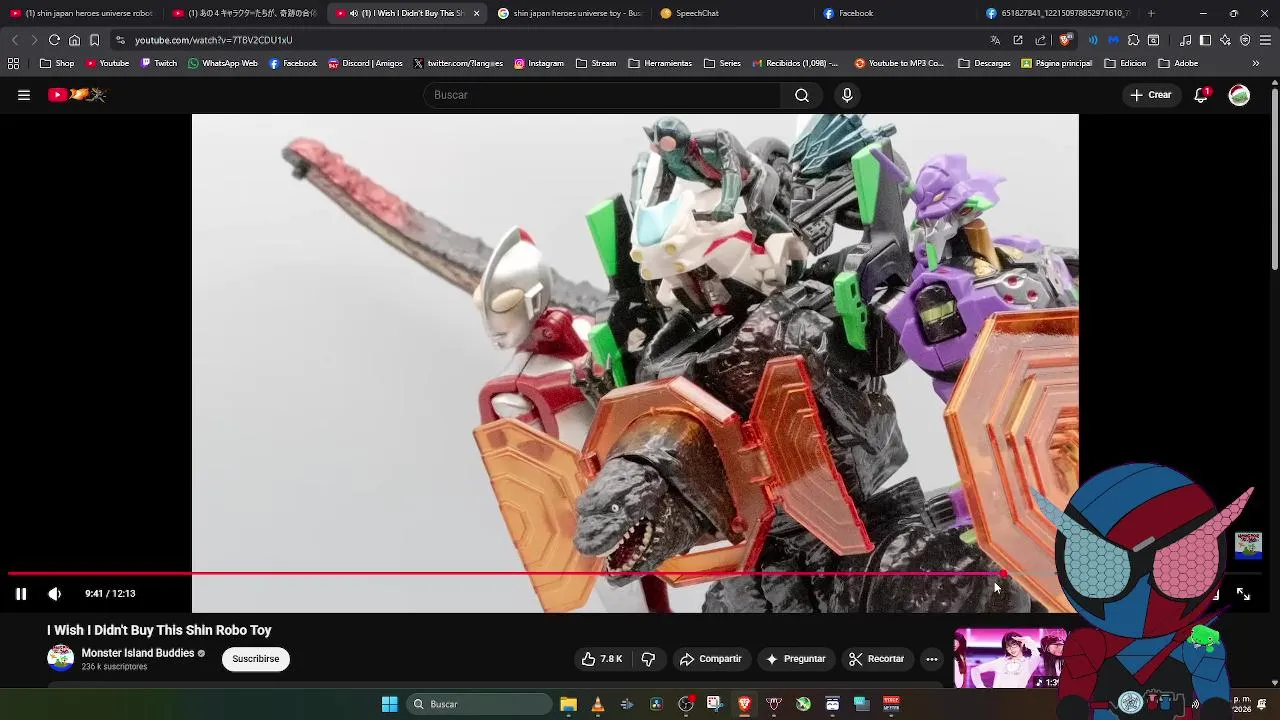Translate page using the translate icon
Image resolution: width=1280 pixels, height=720 pixels.
(995, 40)
